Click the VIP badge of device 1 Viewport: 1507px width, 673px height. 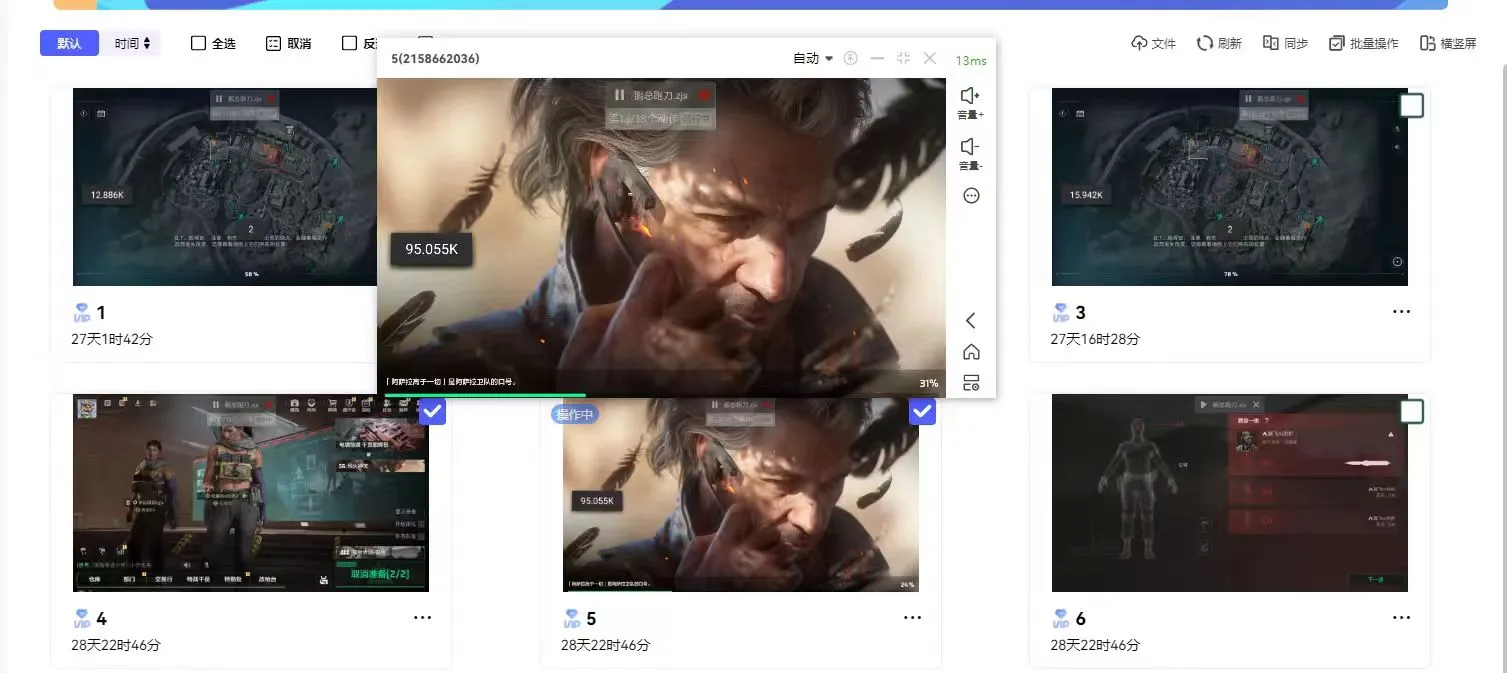pyautogui.click(x=82, y=312)
